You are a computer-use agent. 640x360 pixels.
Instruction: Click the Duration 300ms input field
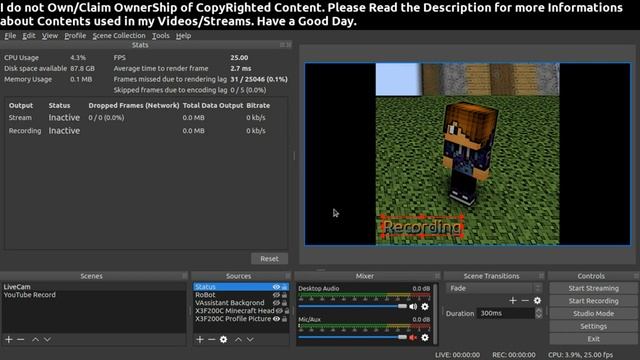(x=506, y=313)
